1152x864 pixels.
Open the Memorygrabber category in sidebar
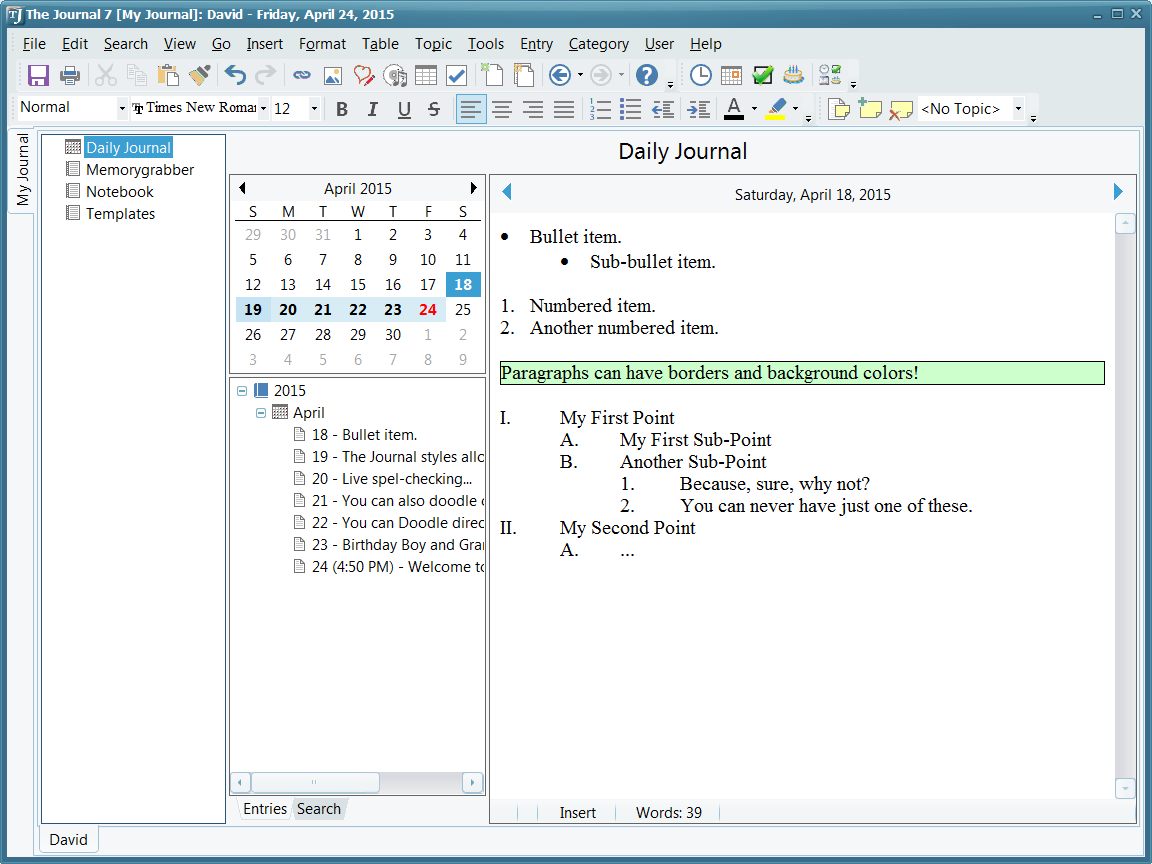pyautogui.click(x=139, y=170)
